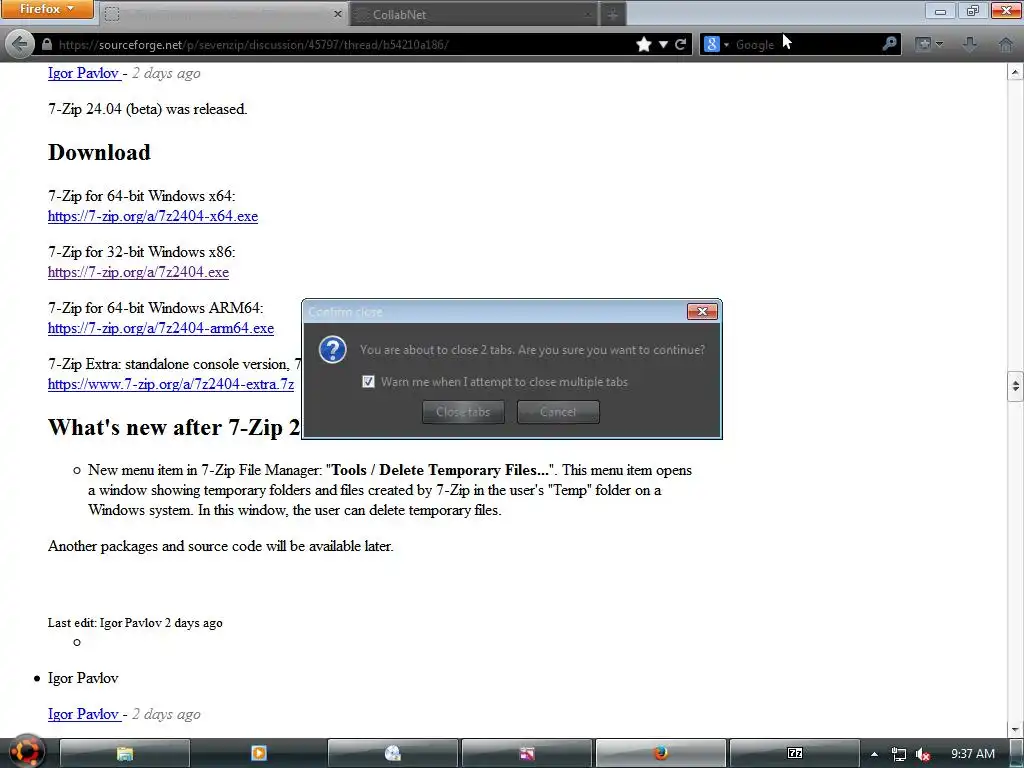Click the search magnifier icon

[x=889, y=44]
